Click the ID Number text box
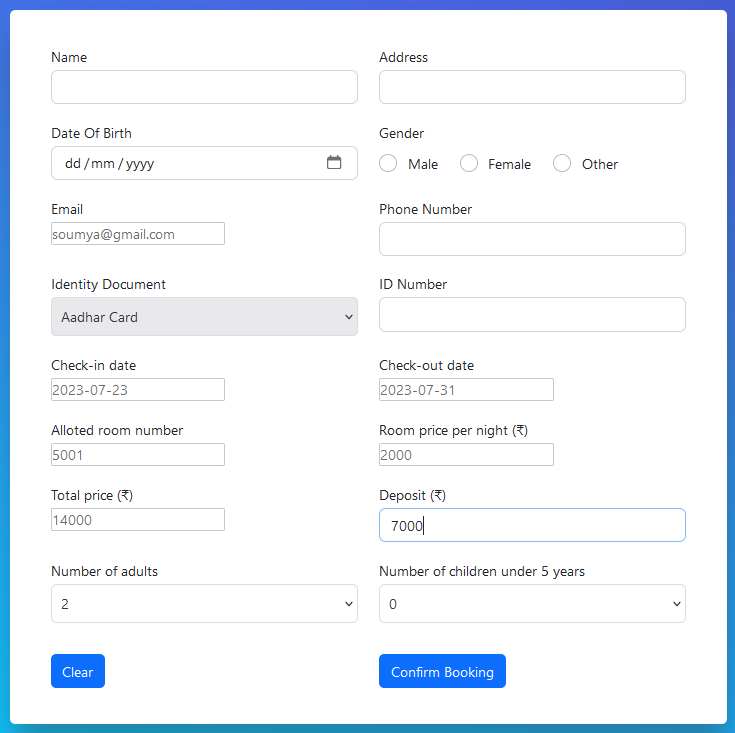This screenshot has width=735, height=733. tap(532, 314)
